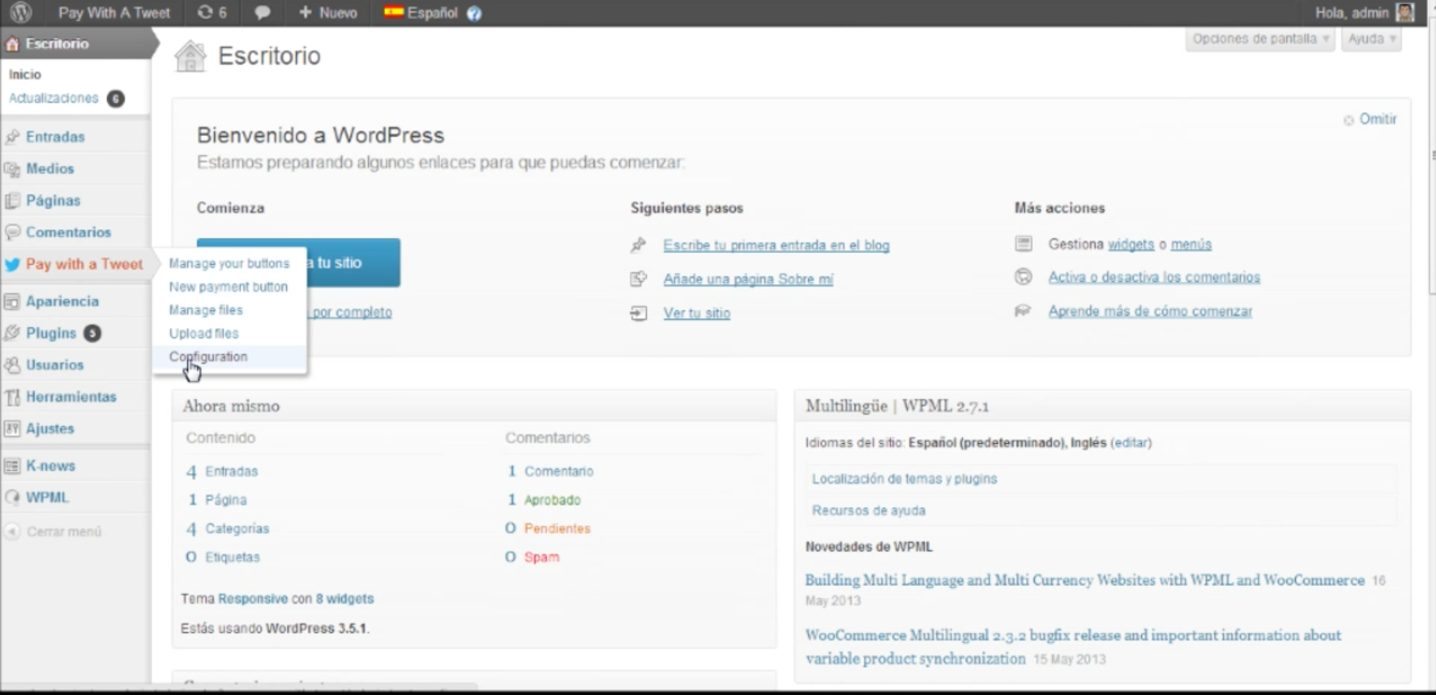Select the Spanish flag icon

[x=394, y=13]
